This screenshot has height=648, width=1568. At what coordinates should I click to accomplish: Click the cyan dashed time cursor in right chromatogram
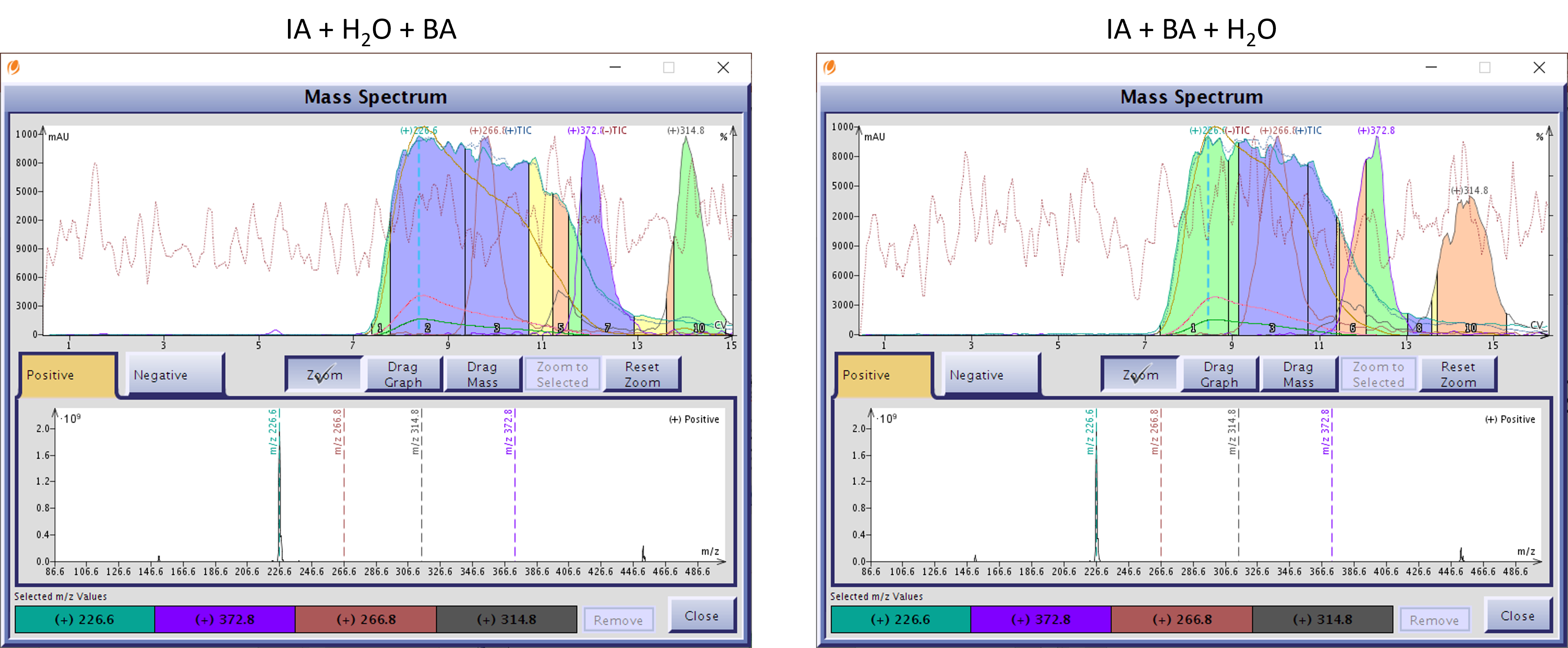coord(1208,234)
